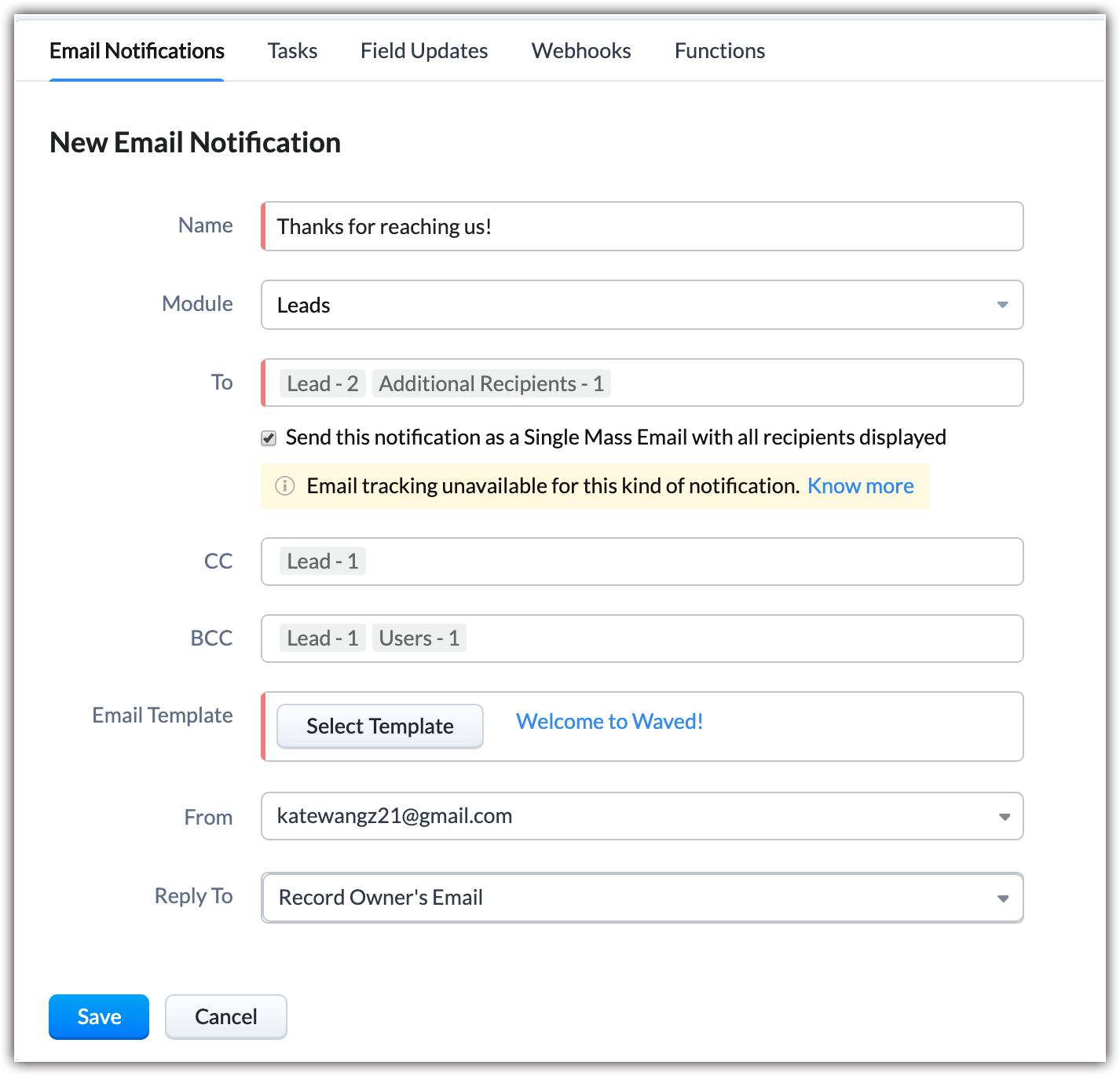
Task: Click the Lead - 2 tag in To field
Action: [x=323, y=383]
